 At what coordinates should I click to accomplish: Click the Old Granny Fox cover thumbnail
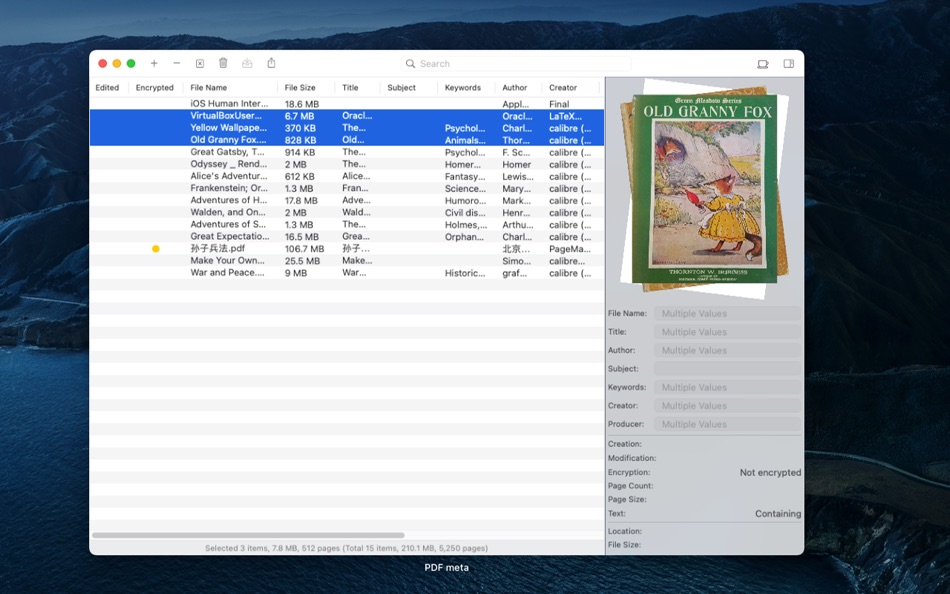click(x=704, y=189)
